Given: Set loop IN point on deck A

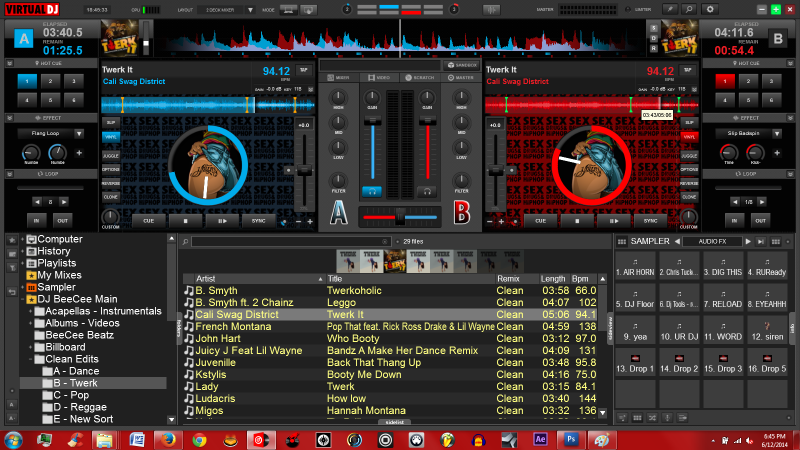Looking at the screenshot, I should click(36, 221).
